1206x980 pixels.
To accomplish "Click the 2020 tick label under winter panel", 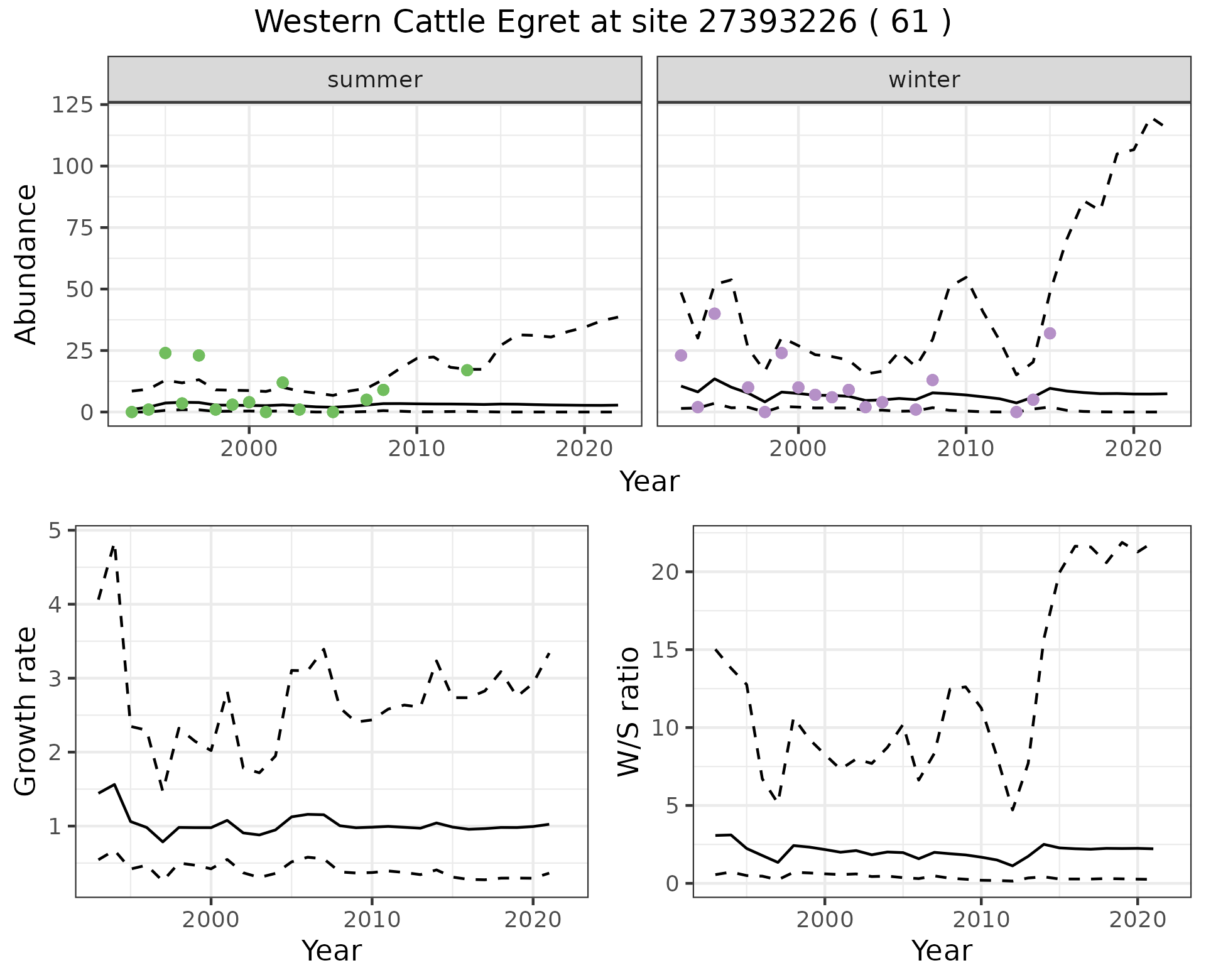I will [x=1133, y=449].
